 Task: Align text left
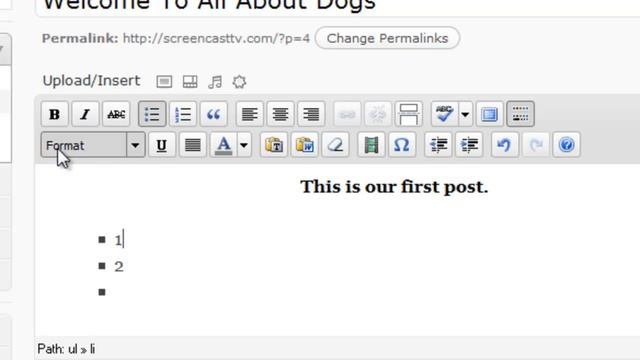[x=249, y=114]
